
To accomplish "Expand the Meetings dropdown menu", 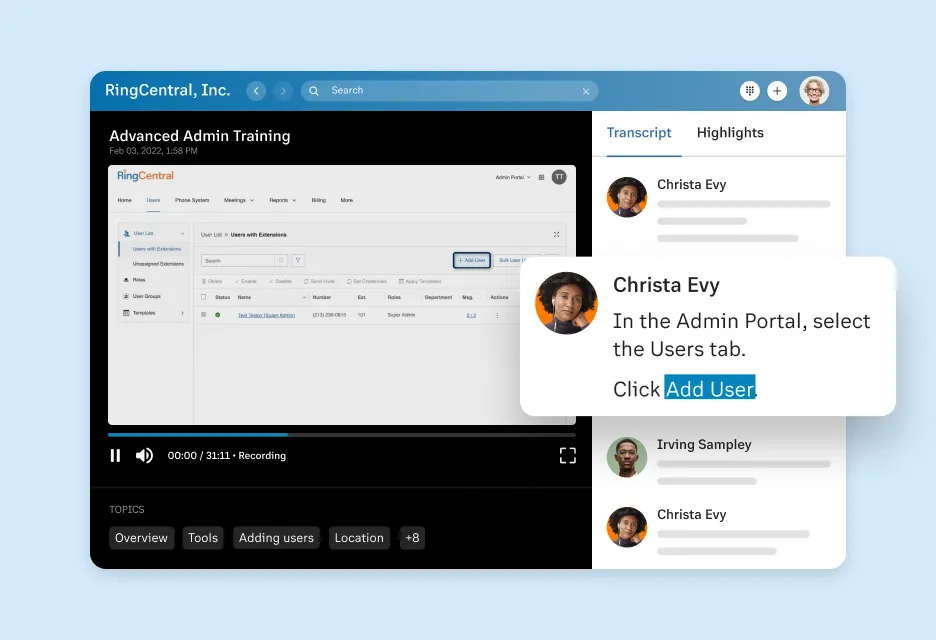I will tap(239, 200).
